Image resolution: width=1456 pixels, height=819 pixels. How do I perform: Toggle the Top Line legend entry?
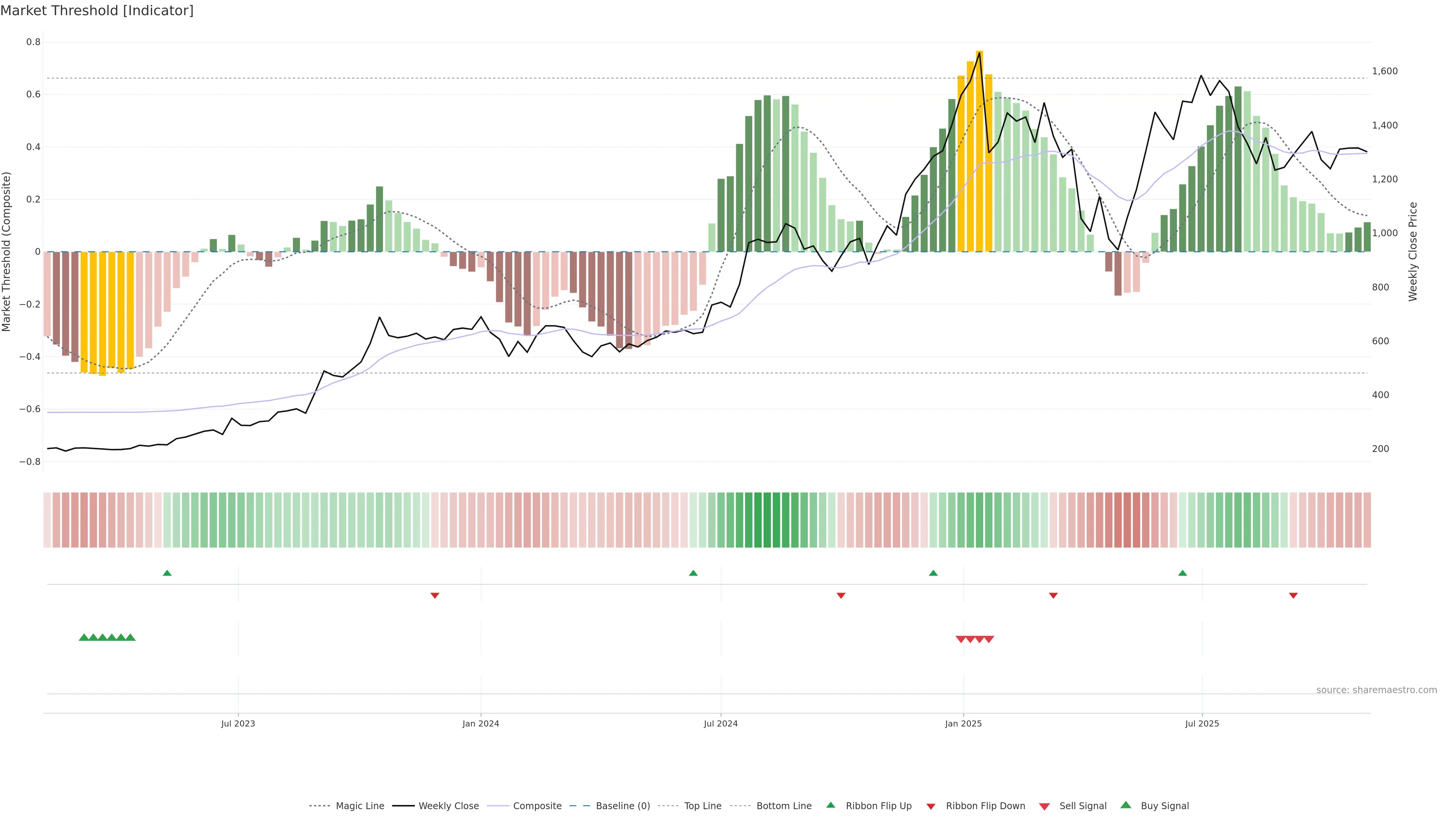point(703,806)
